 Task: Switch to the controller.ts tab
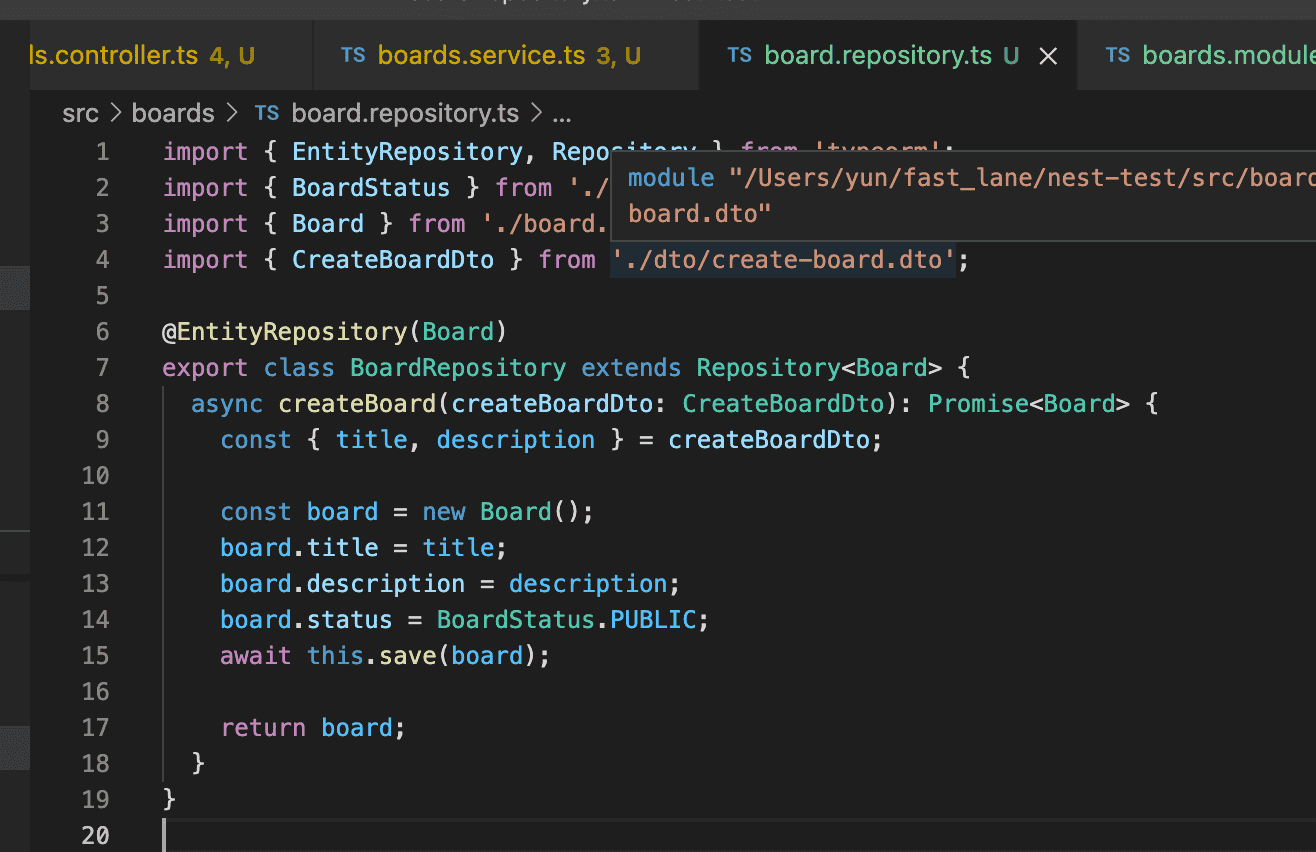(x=112, y=55)
